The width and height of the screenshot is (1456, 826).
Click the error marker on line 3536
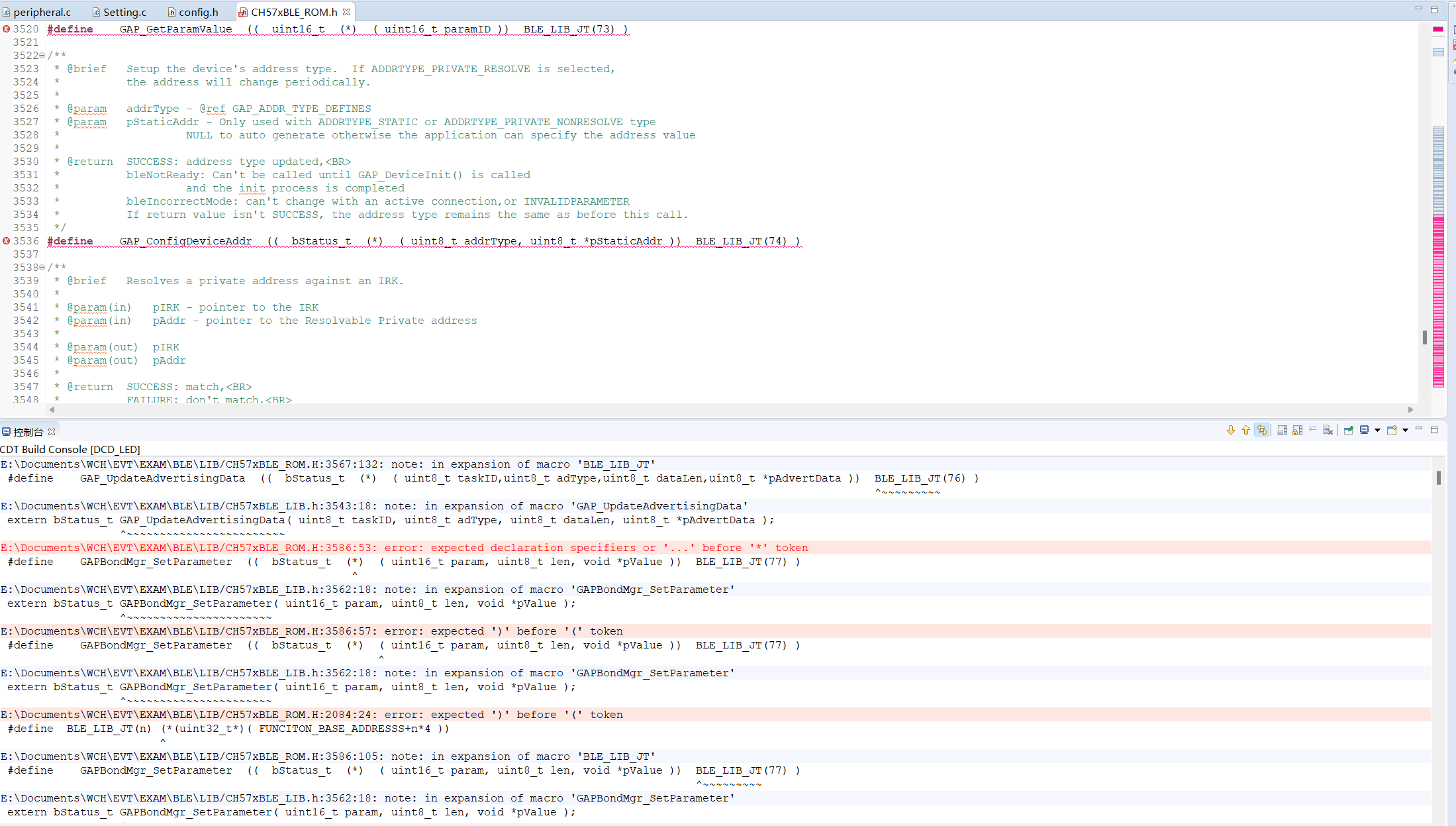(x=6, y=241)
